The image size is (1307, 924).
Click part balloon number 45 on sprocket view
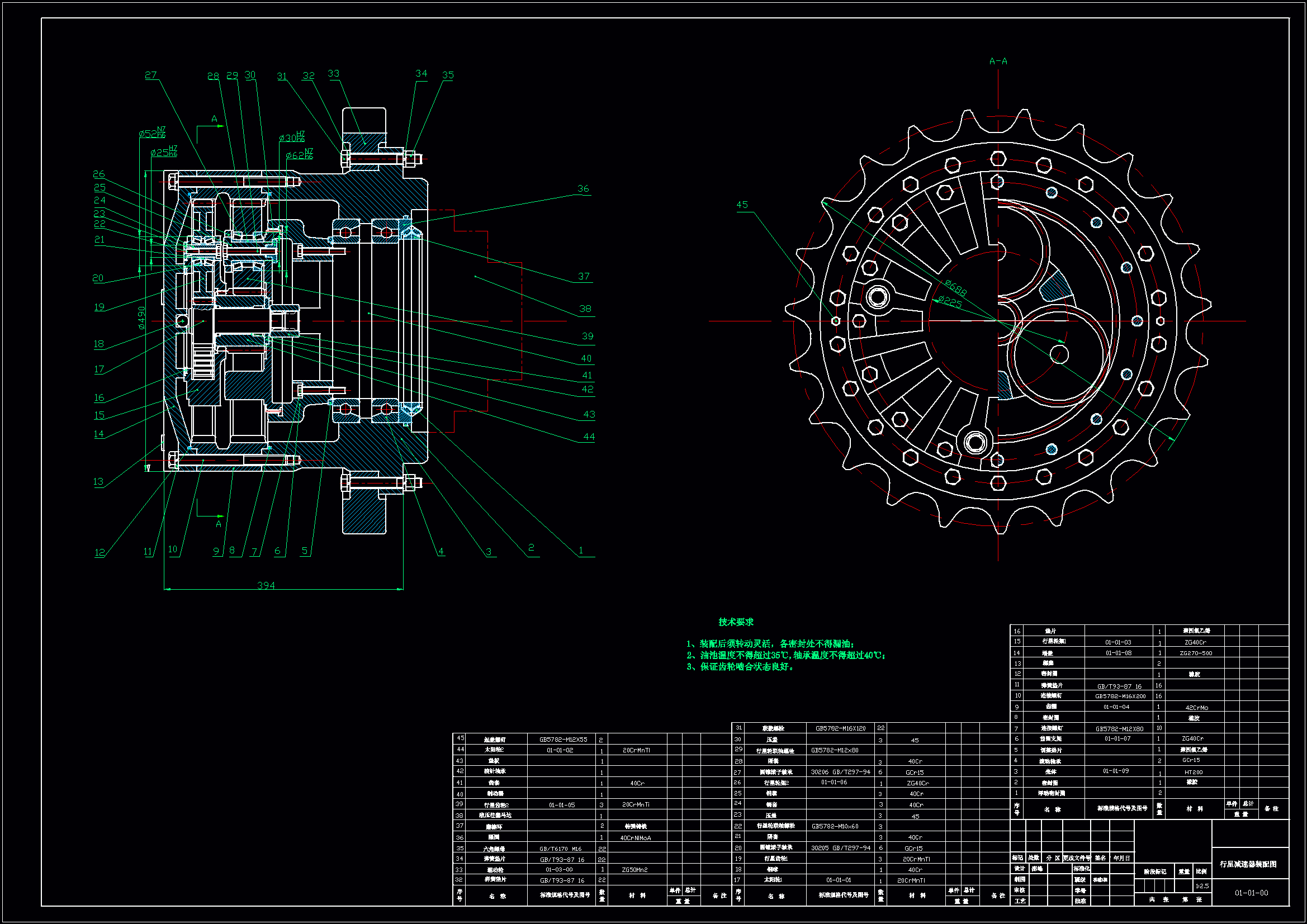tap(742, 205)
